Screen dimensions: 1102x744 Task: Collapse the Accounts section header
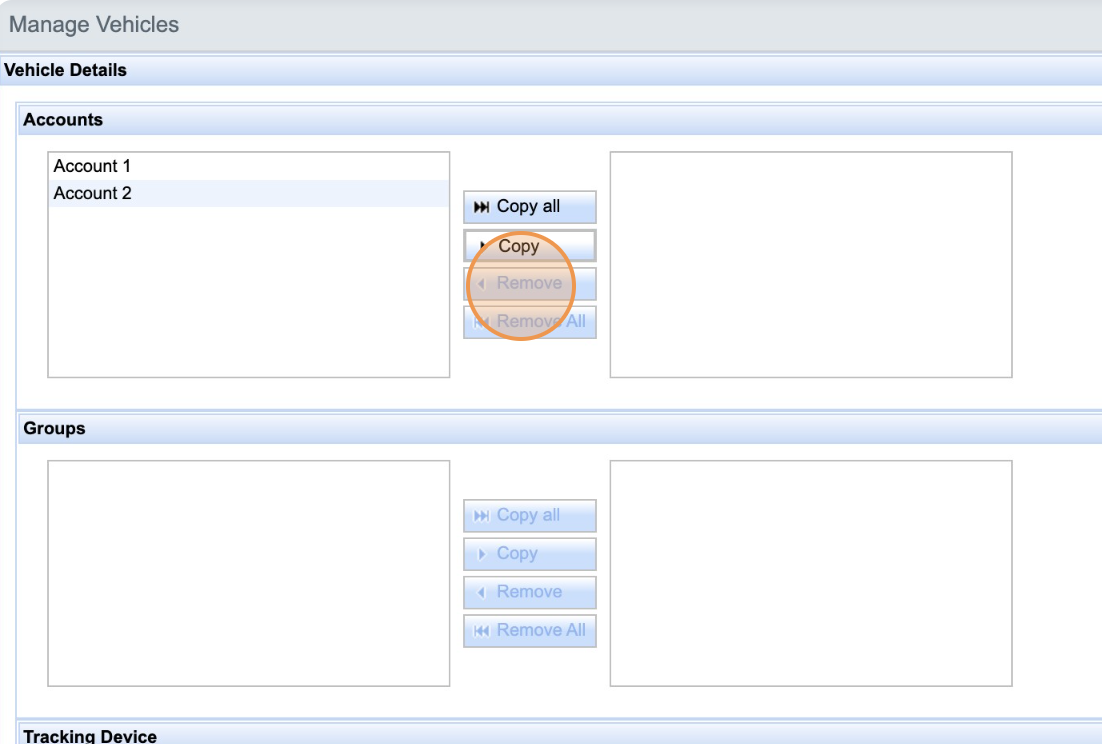point(63,120)
